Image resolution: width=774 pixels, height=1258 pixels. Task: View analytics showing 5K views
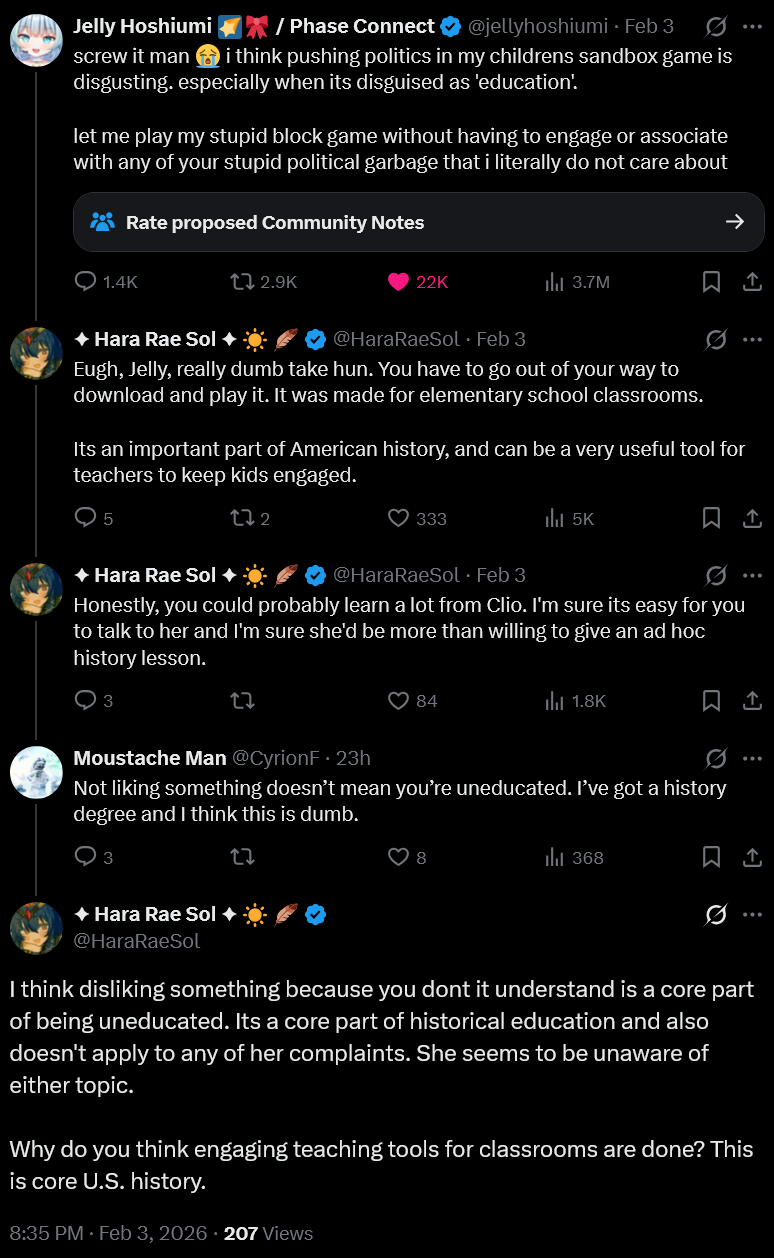pyautogui.click(x=555, y=518)
